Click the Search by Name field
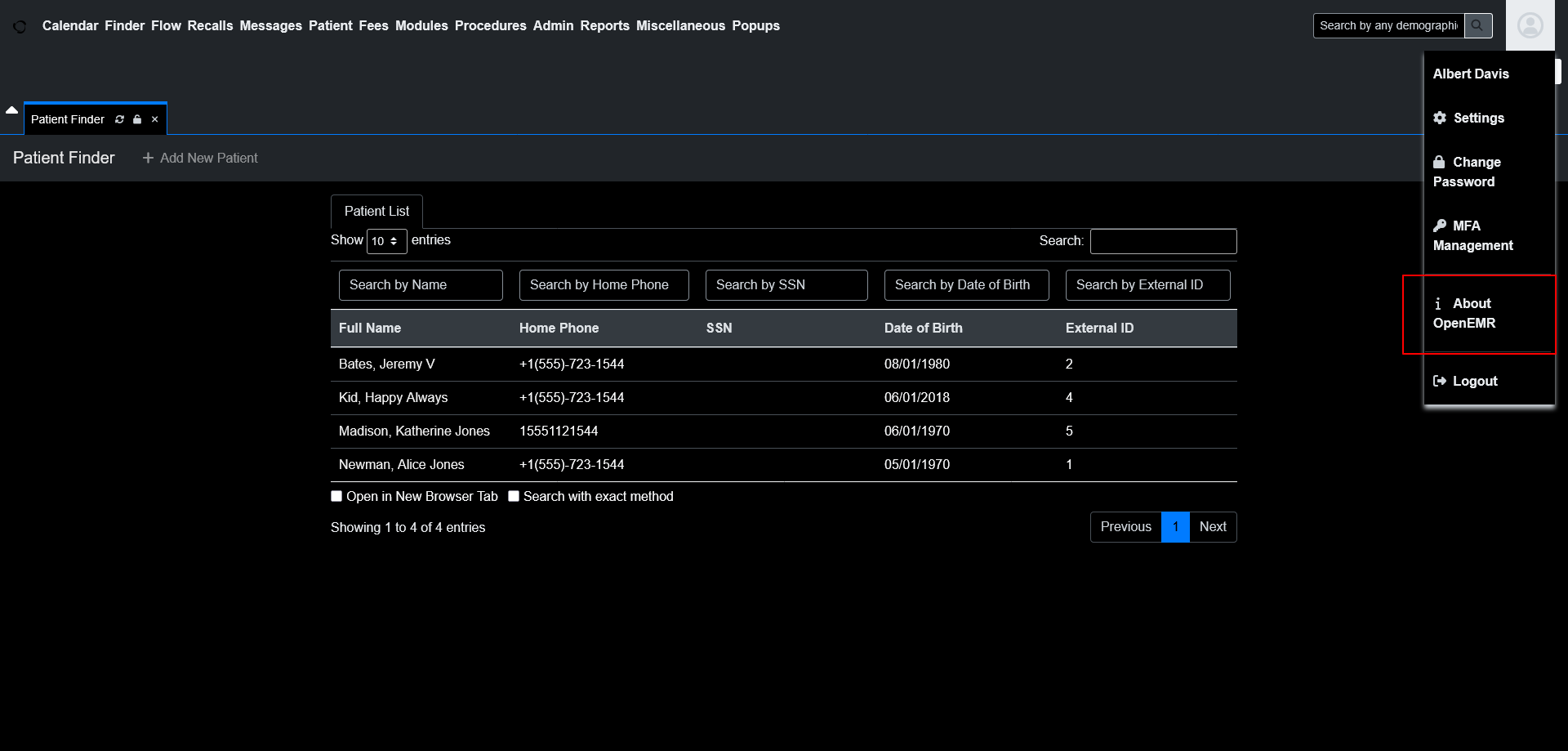The image size is (1568, 751). click(x=421, y=285)
